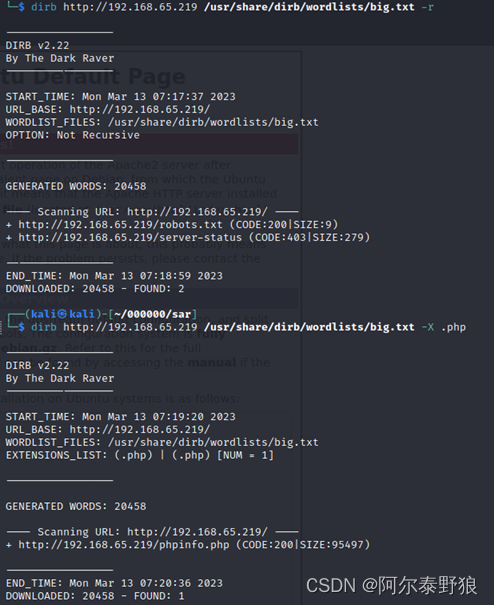This screenshot has height=605, width=494.
Task: Click the first URL_BASE address line
Action: (108, 110)
